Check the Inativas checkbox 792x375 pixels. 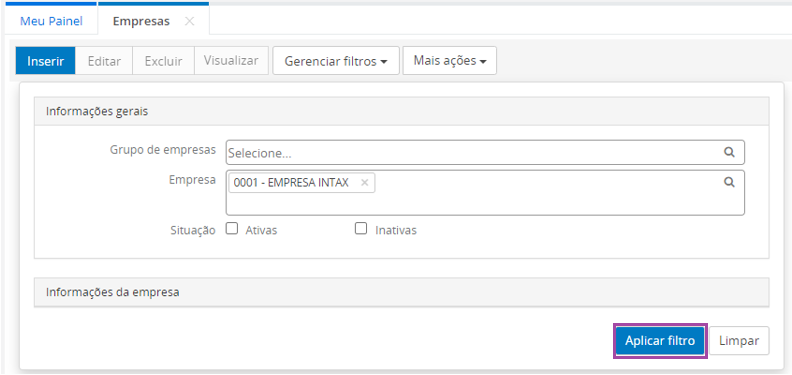click(x=361, y=229)
